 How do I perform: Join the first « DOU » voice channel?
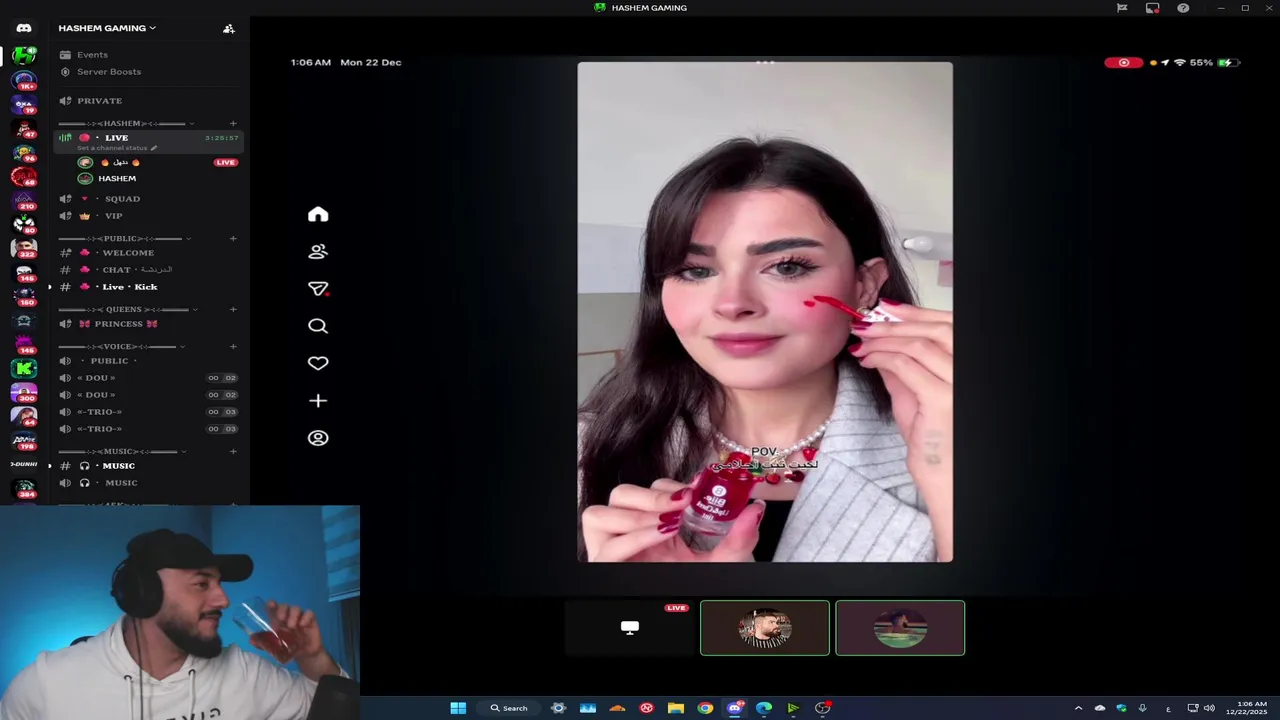coord(148,378)
